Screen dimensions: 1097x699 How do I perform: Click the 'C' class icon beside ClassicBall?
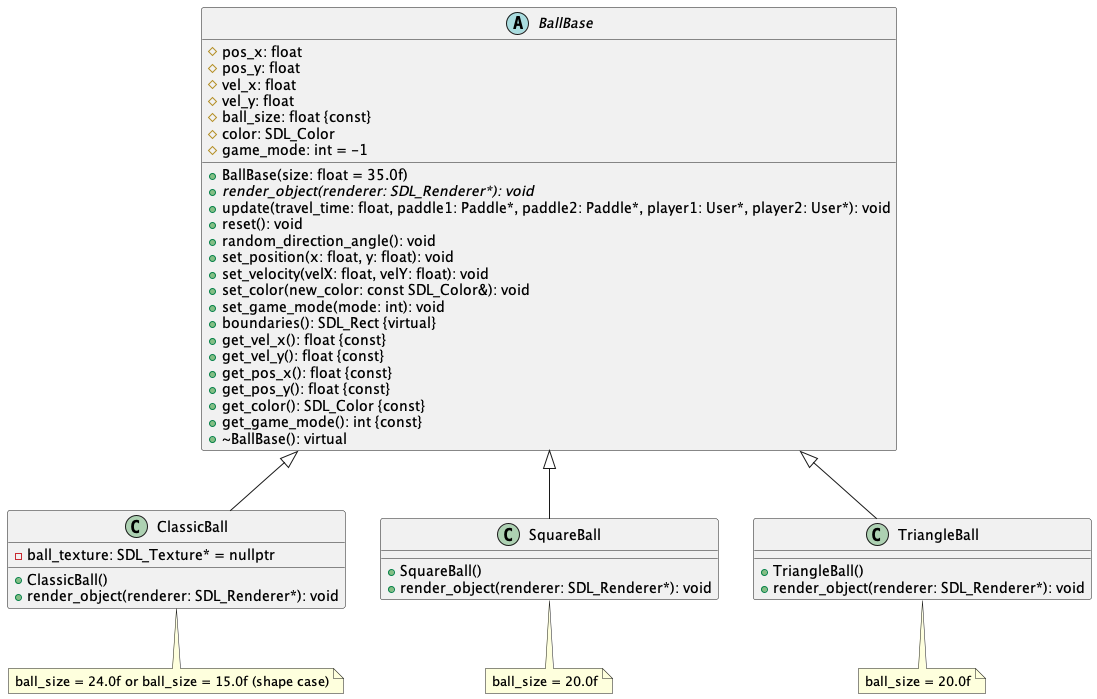coord(136,527)
